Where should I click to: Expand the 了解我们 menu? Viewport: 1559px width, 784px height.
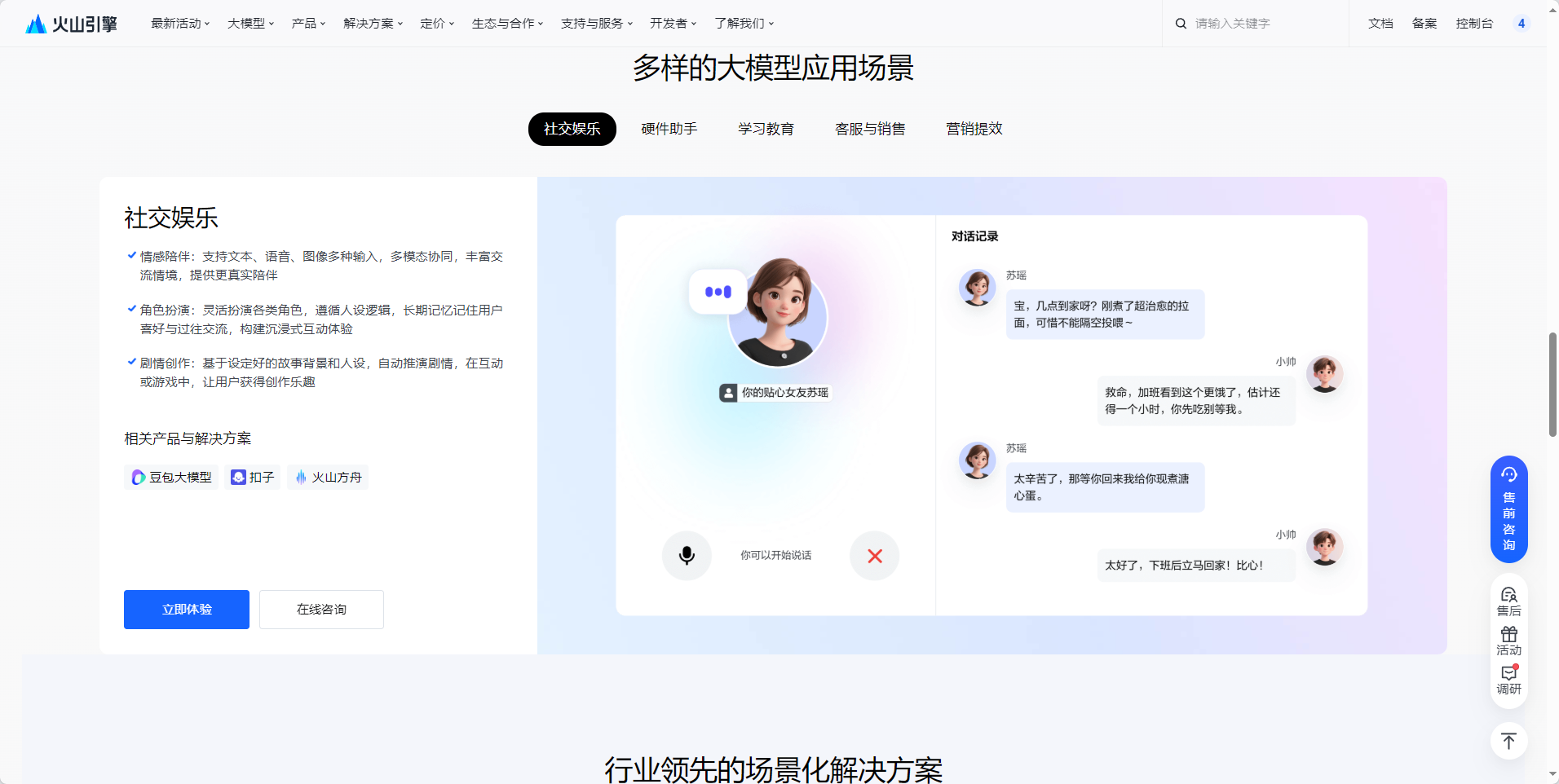pos(744,24)
